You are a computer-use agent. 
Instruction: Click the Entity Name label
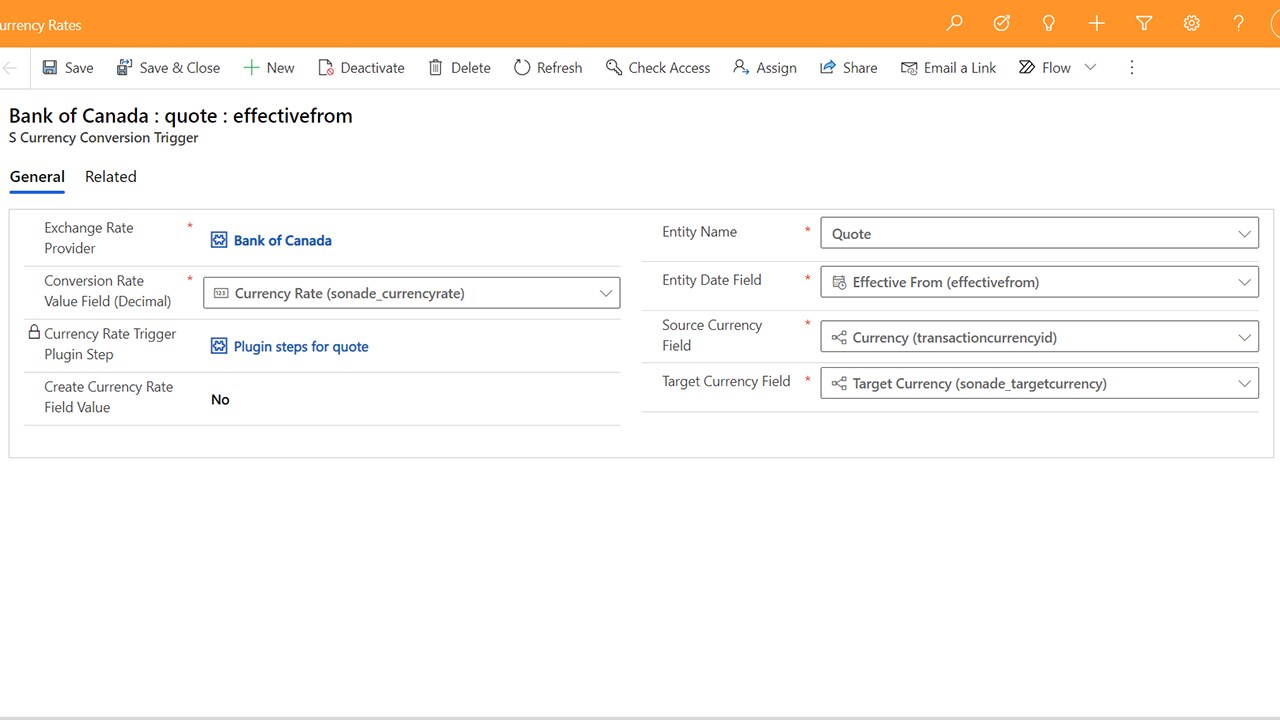[699, 232]
